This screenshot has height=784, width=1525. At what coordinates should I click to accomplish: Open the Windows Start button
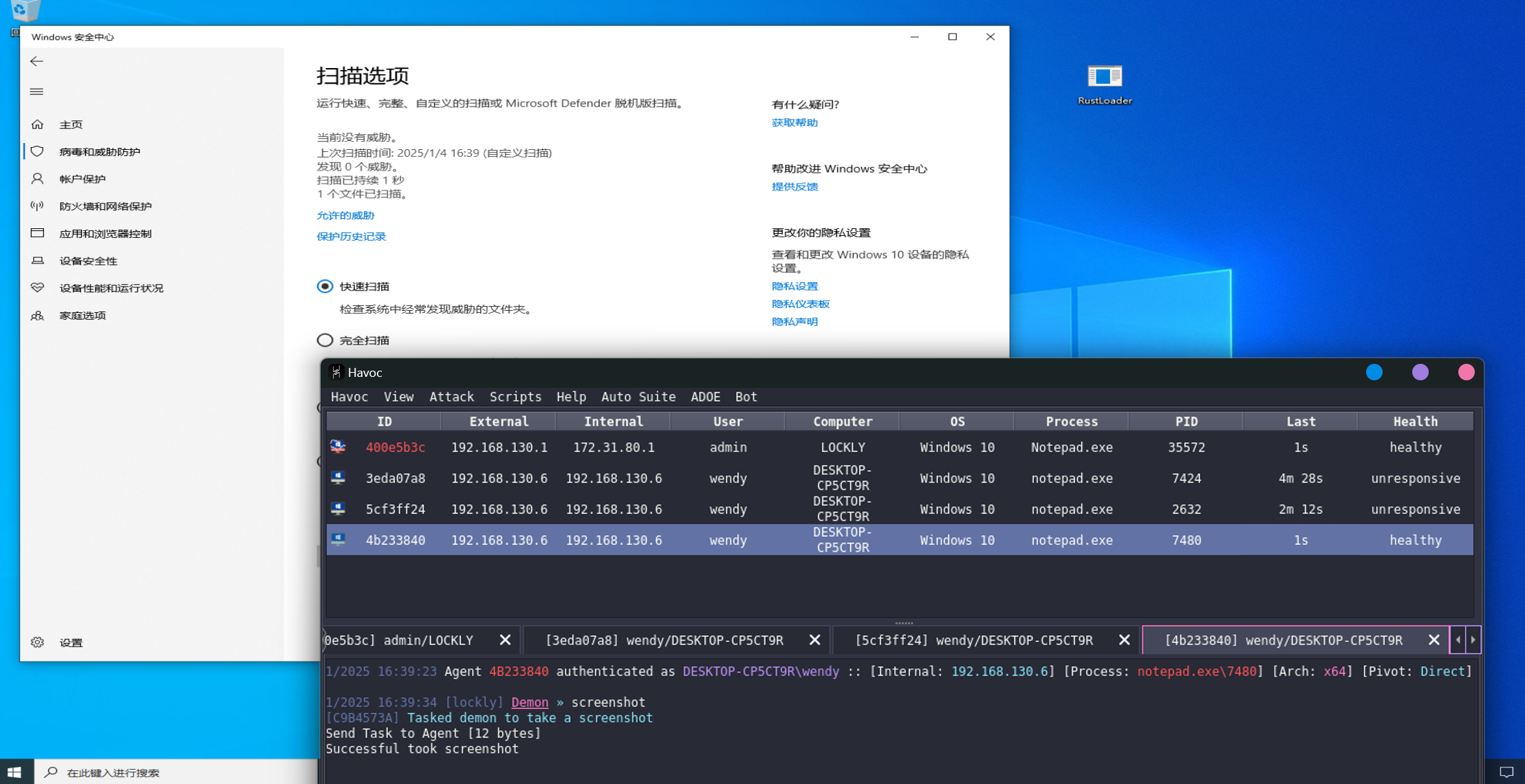point(15,772)
